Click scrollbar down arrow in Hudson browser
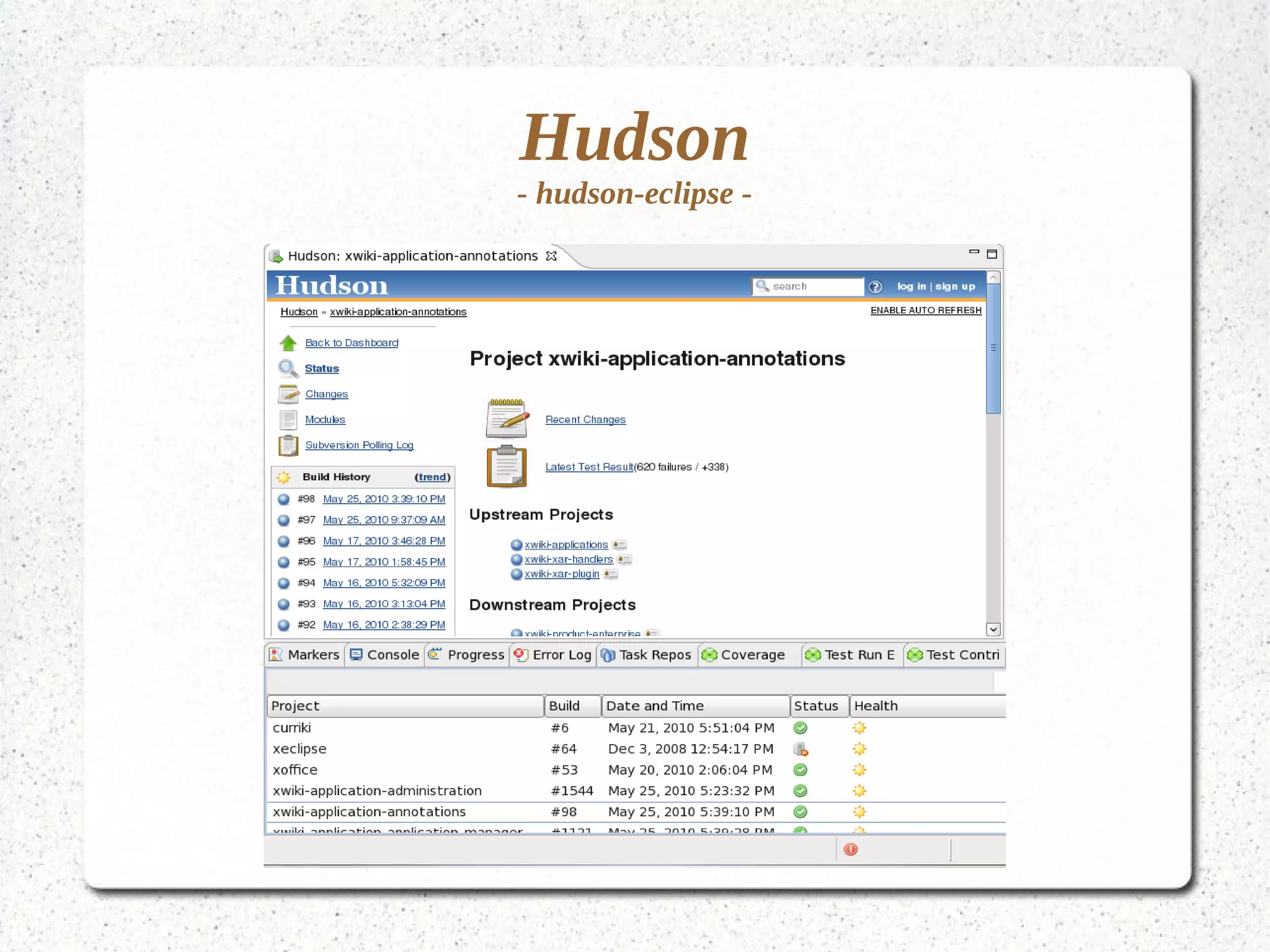The width and height of the screenshot is (1270, 952). click(x=993, y=629)
